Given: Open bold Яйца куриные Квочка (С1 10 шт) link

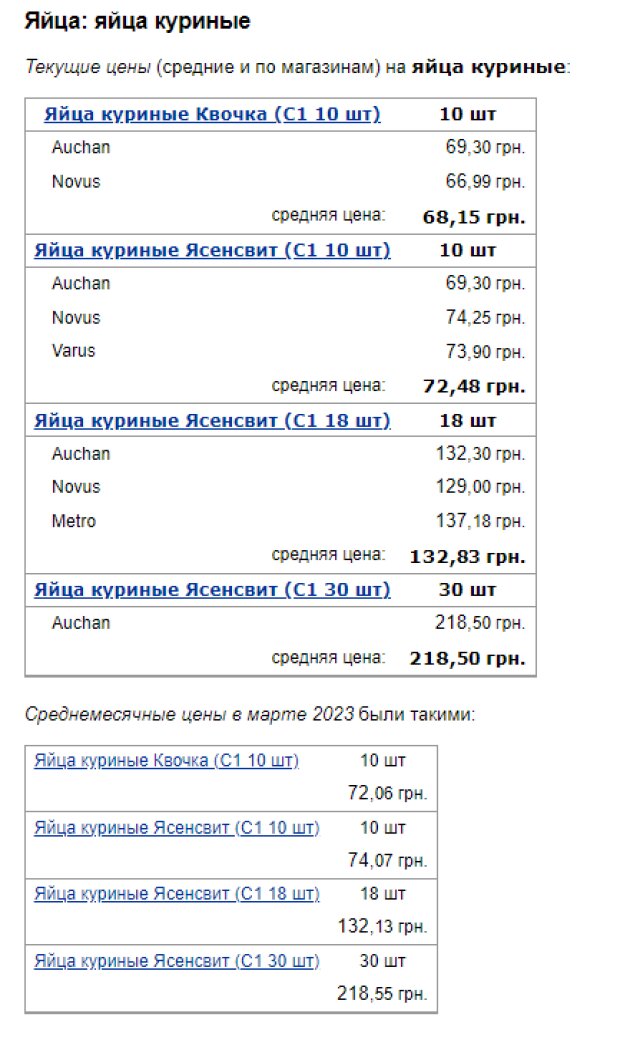Looking at the screenshot, I should pos(212,114).
